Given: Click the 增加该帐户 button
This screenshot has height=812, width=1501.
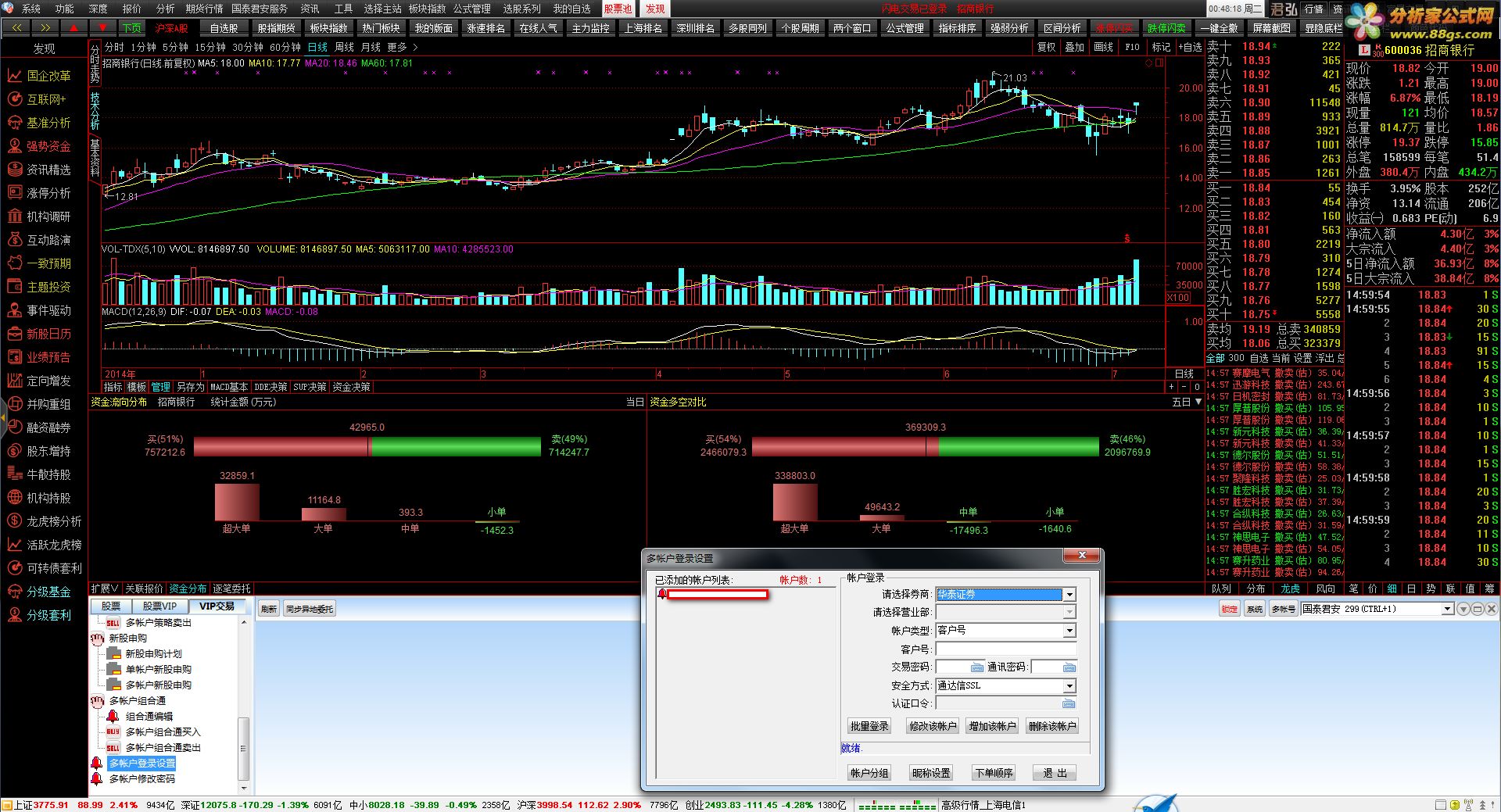Looking at the screenshot, I should tap(992, 726).
